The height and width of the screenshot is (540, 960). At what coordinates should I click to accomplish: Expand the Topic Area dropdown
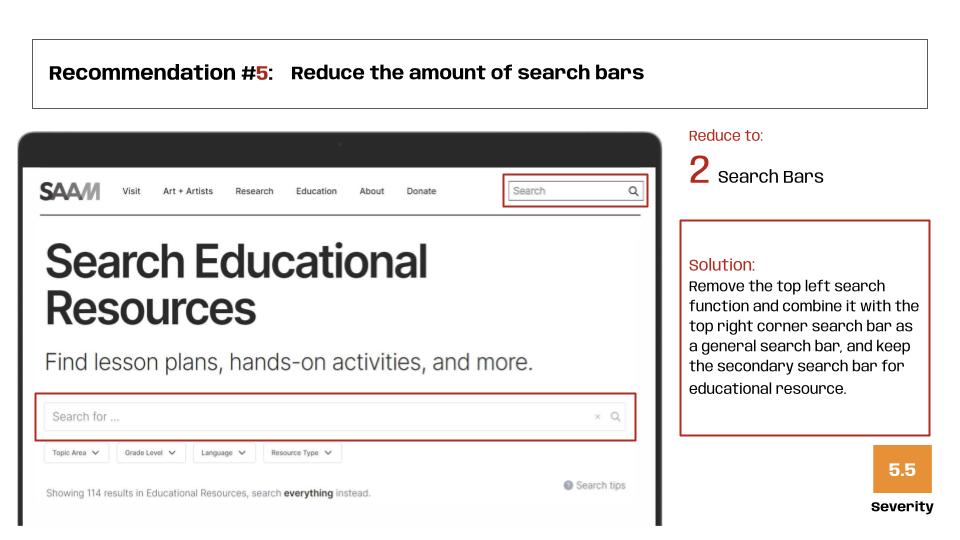76,452
